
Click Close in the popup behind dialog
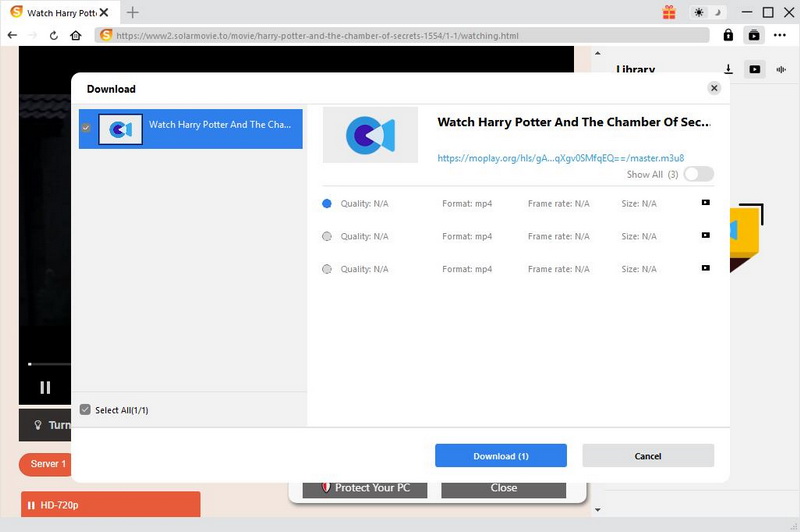[x=504, y=489]
